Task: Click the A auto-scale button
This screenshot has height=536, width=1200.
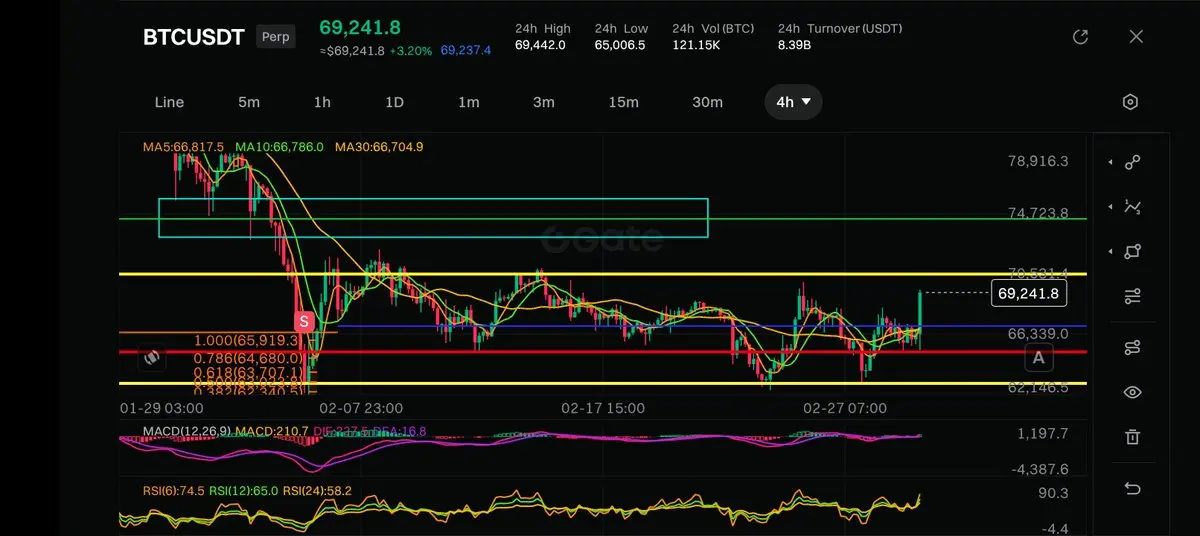Action: (1039, 357)
